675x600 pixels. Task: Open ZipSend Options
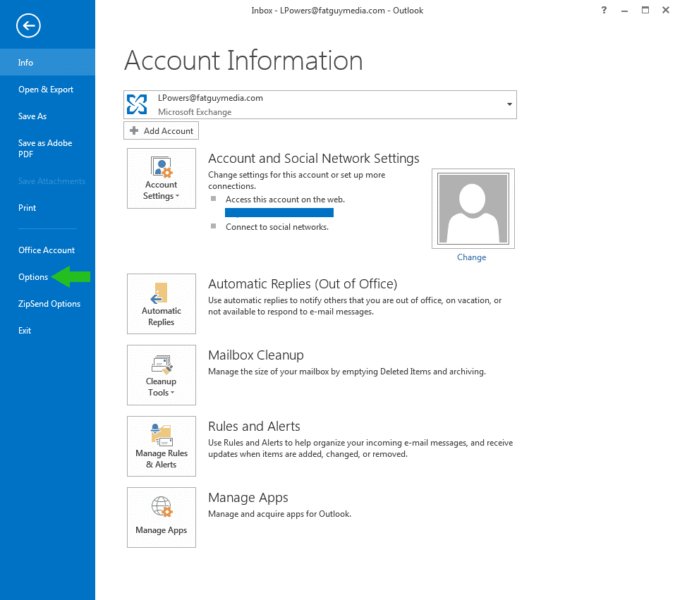(49, 304)
